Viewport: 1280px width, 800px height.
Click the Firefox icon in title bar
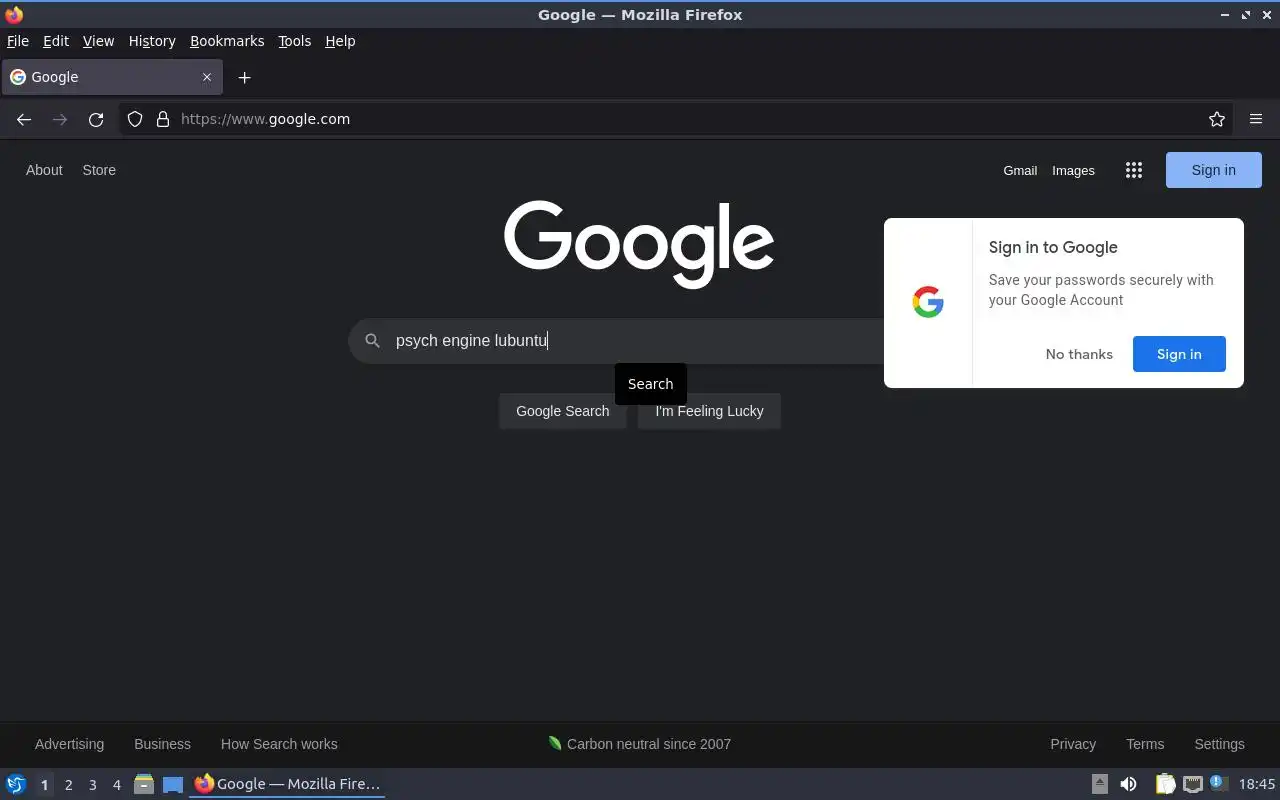14,14
